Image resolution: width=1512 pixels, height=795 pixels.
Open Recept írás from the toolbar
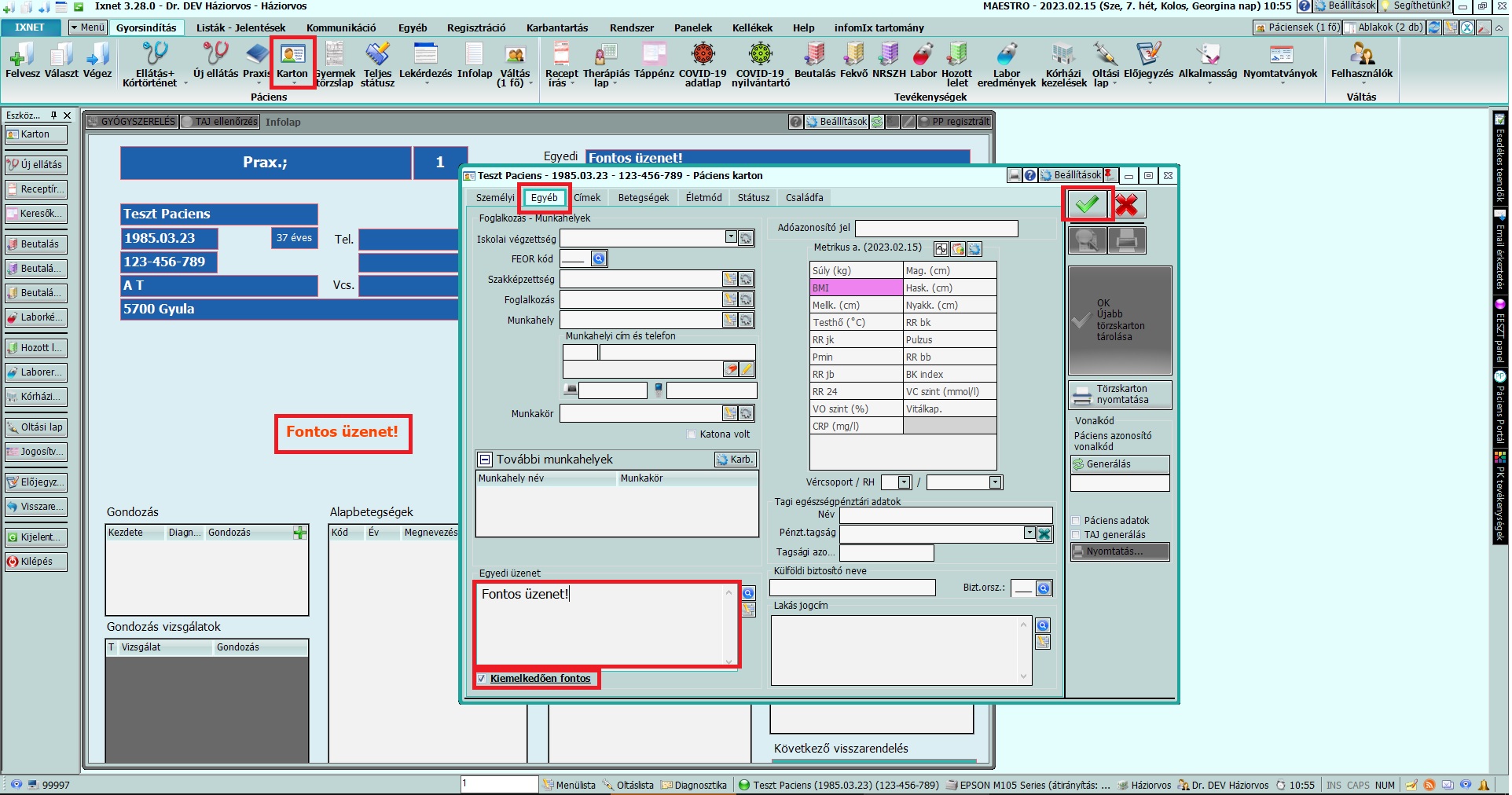click(561, 63)
